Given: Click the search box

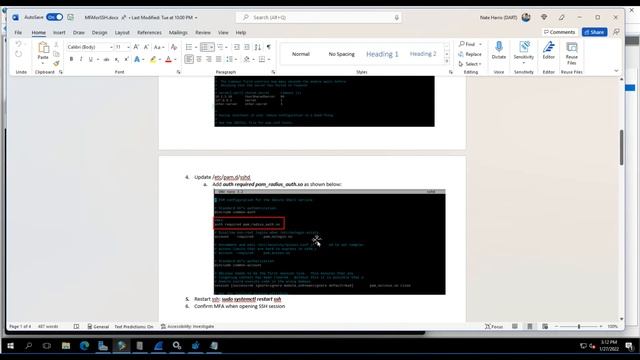Looking at the screenshot, I should point(319,17).
